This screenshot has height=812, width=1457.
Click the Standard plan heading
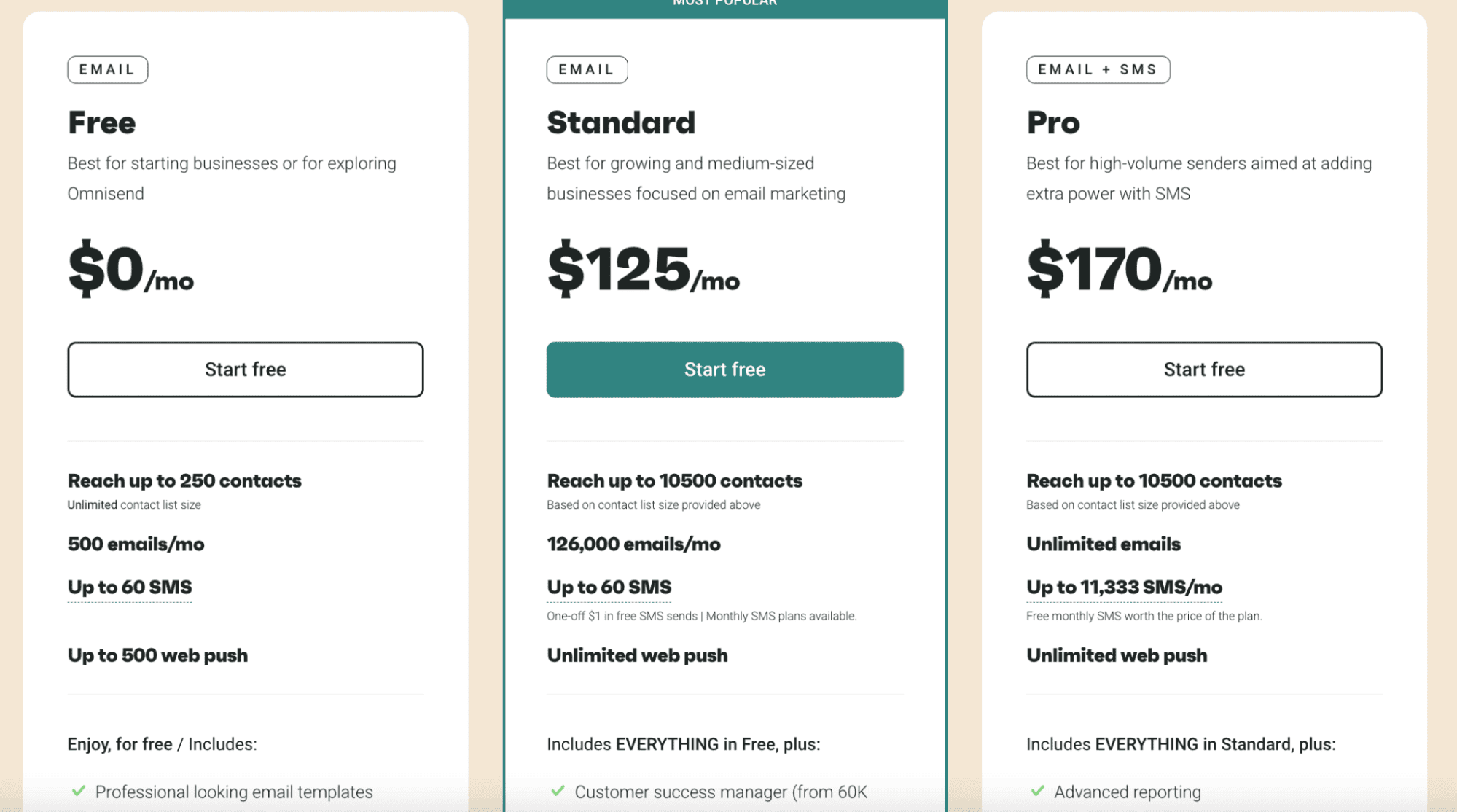(621, 122)
